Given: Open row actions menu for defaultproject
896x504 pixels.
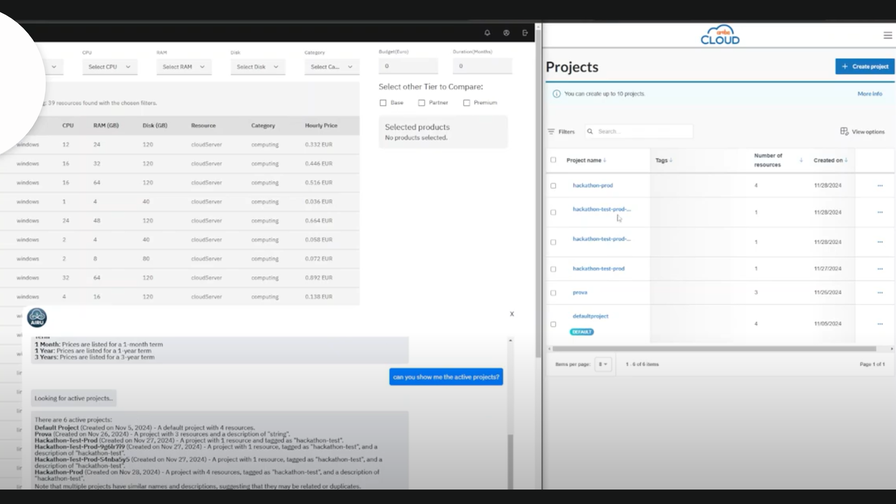Looking at the screenshot, I should [x=880, y=324].
